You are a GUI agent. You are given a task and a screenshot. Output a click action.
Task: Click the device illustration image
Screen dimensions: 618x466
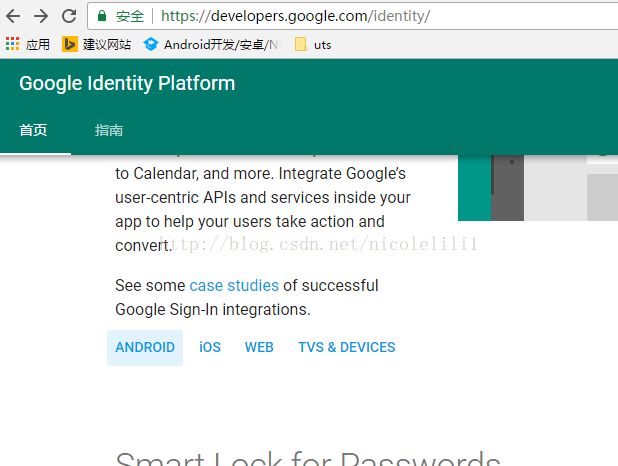(x=538, y=188)
